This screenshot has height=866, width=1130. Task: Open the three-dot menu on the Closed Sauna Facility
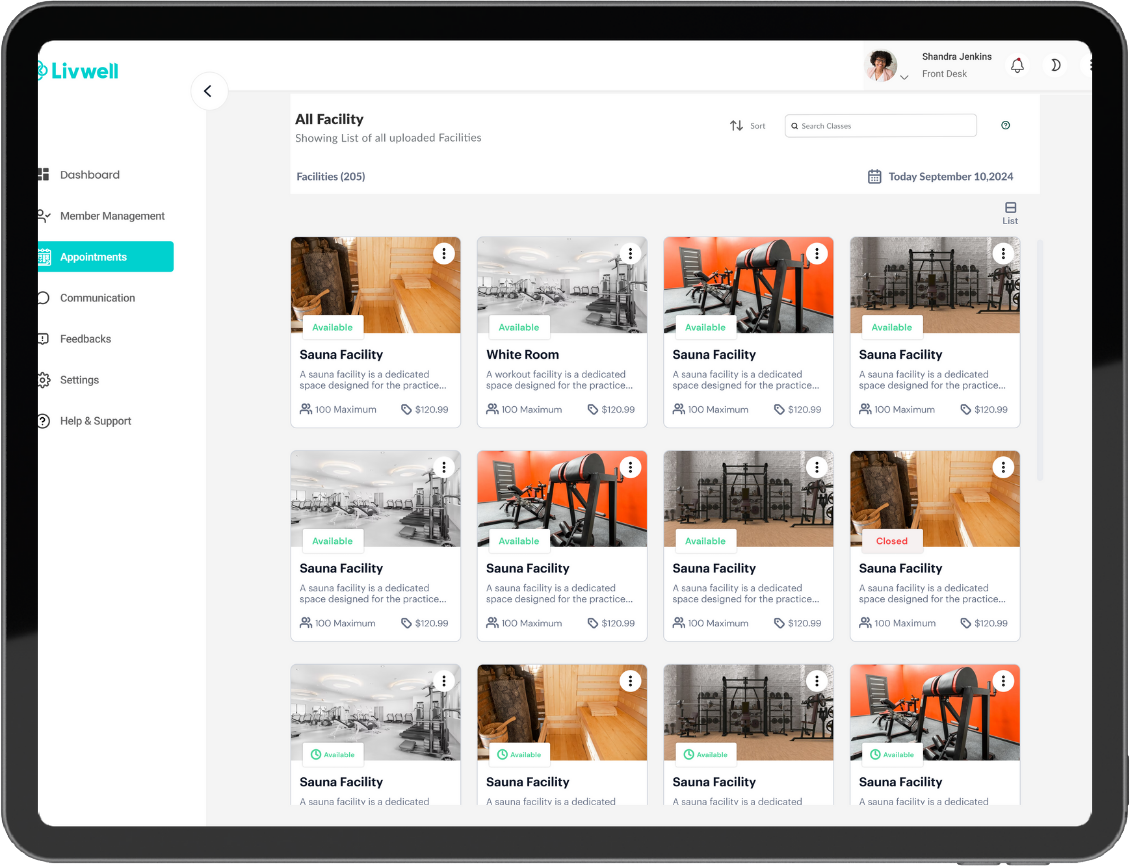[x=1003, y=467]
